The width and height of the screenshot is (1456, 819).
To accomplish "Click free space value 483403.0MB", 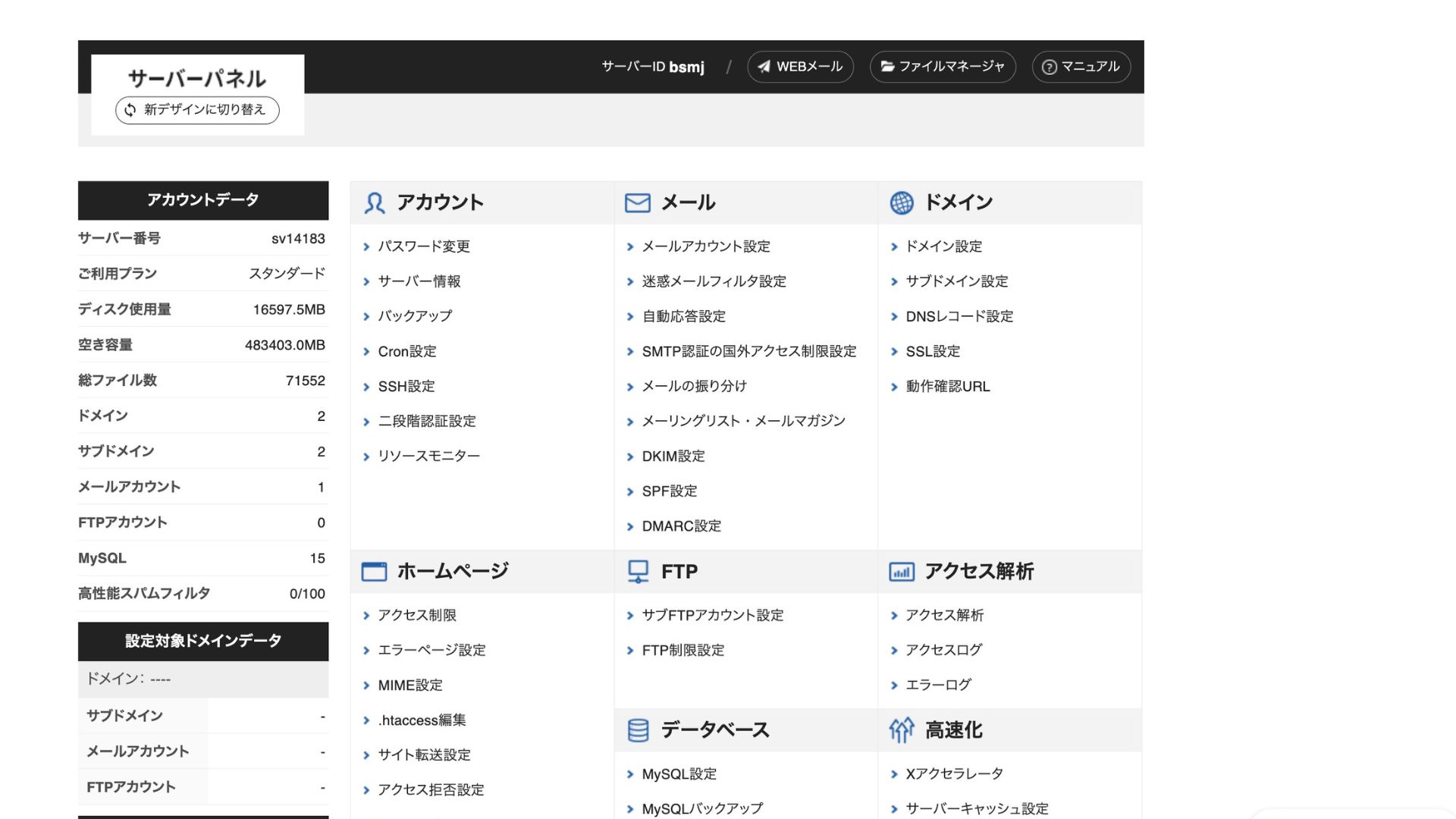I will 285,345.
